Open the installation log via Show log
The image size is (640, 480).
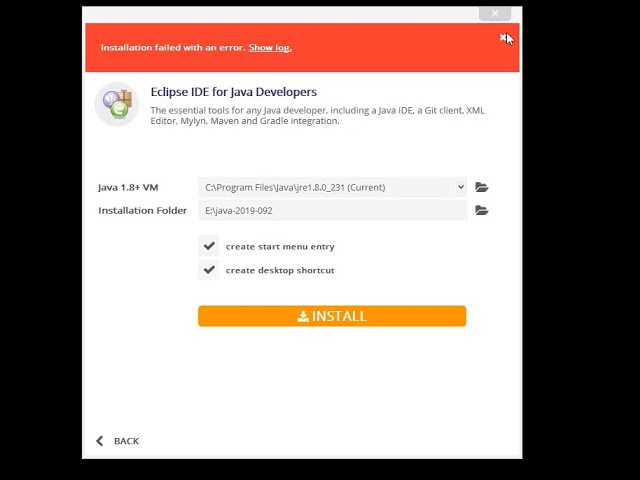coord(270,47)
